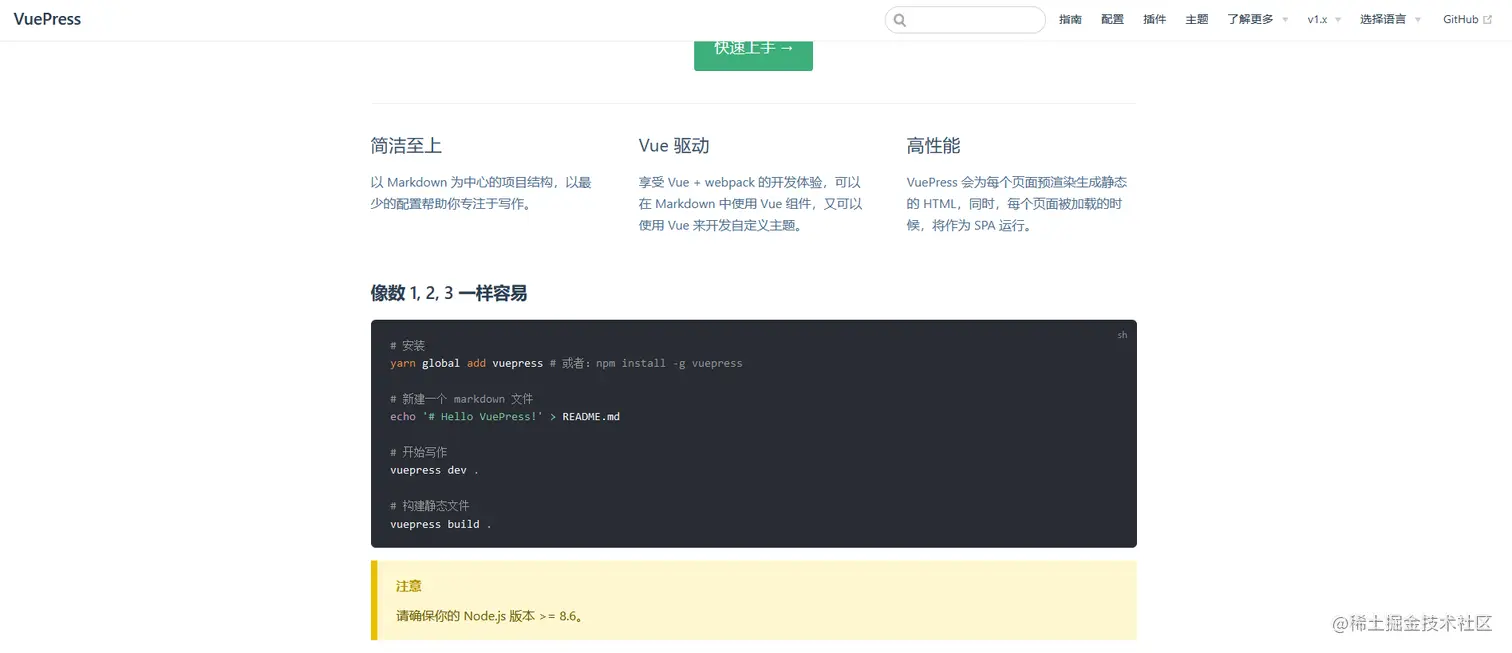Click the Markdown 为中心 description paragraph
The image size is (1512, 653).
click(481, 193)
